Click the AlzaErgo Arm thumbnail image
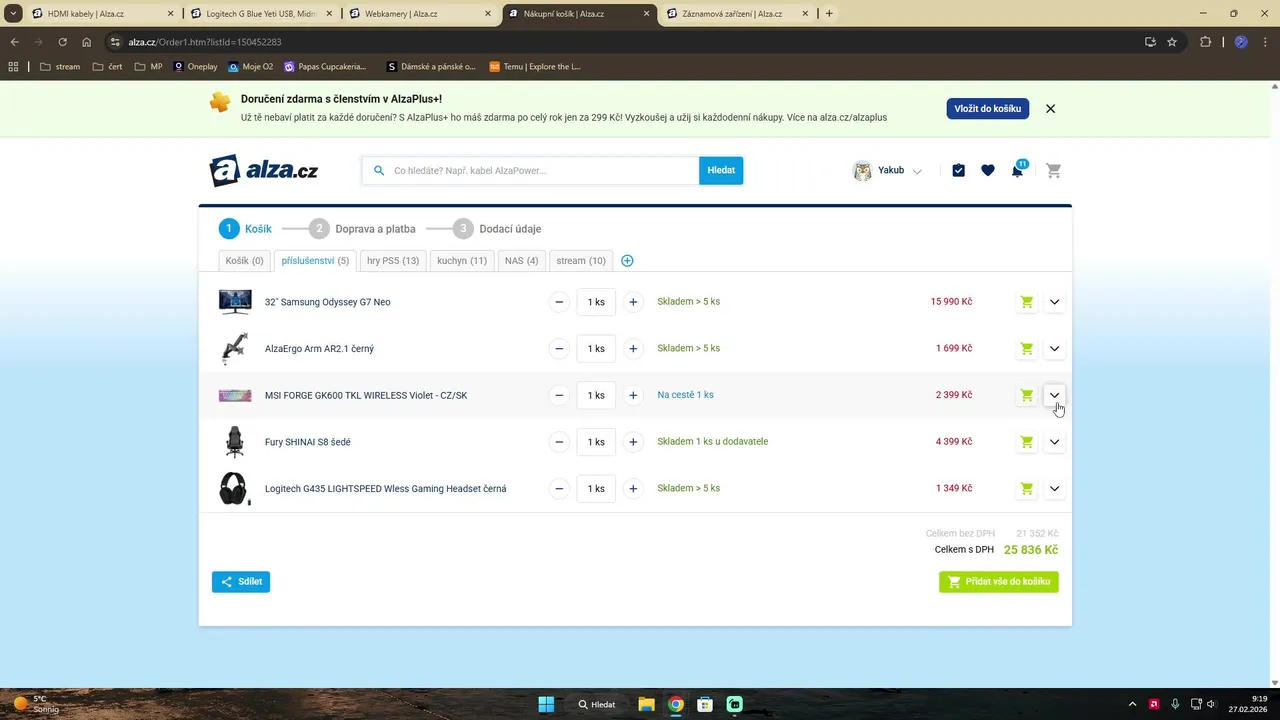This screenshot has height=720, width=1280. pyautogui.click(x=235, y=349)
